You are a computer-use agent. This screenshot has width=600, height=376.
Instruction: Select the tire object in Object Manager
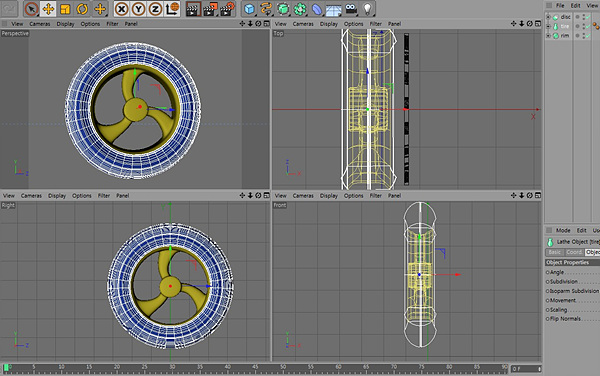(565, 26)
